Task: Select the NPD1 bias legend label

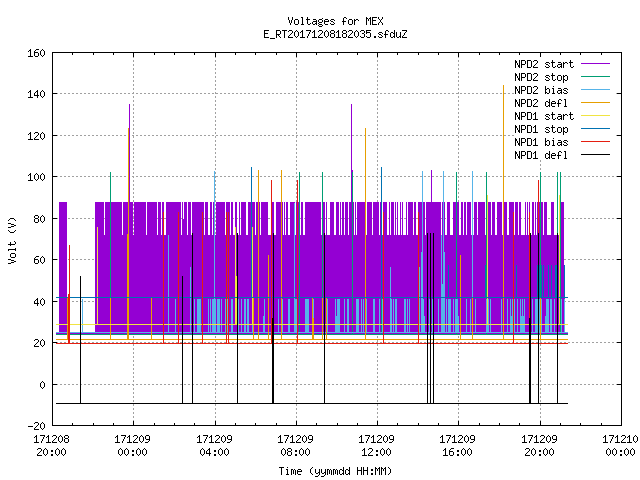Action: click(x=541, y=142)
